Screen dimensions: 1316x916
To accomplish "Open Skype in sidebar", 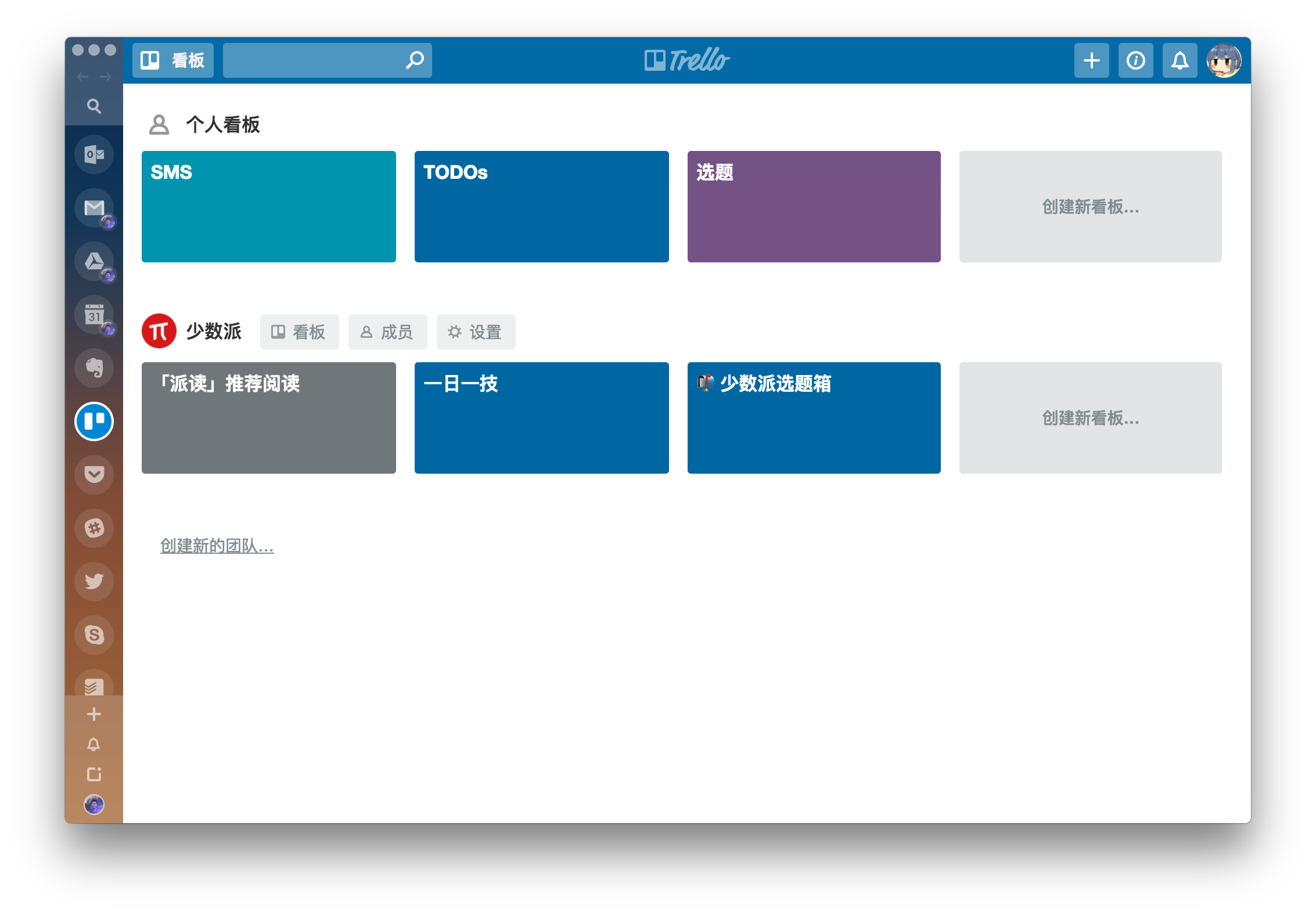I will pos(94,635).
